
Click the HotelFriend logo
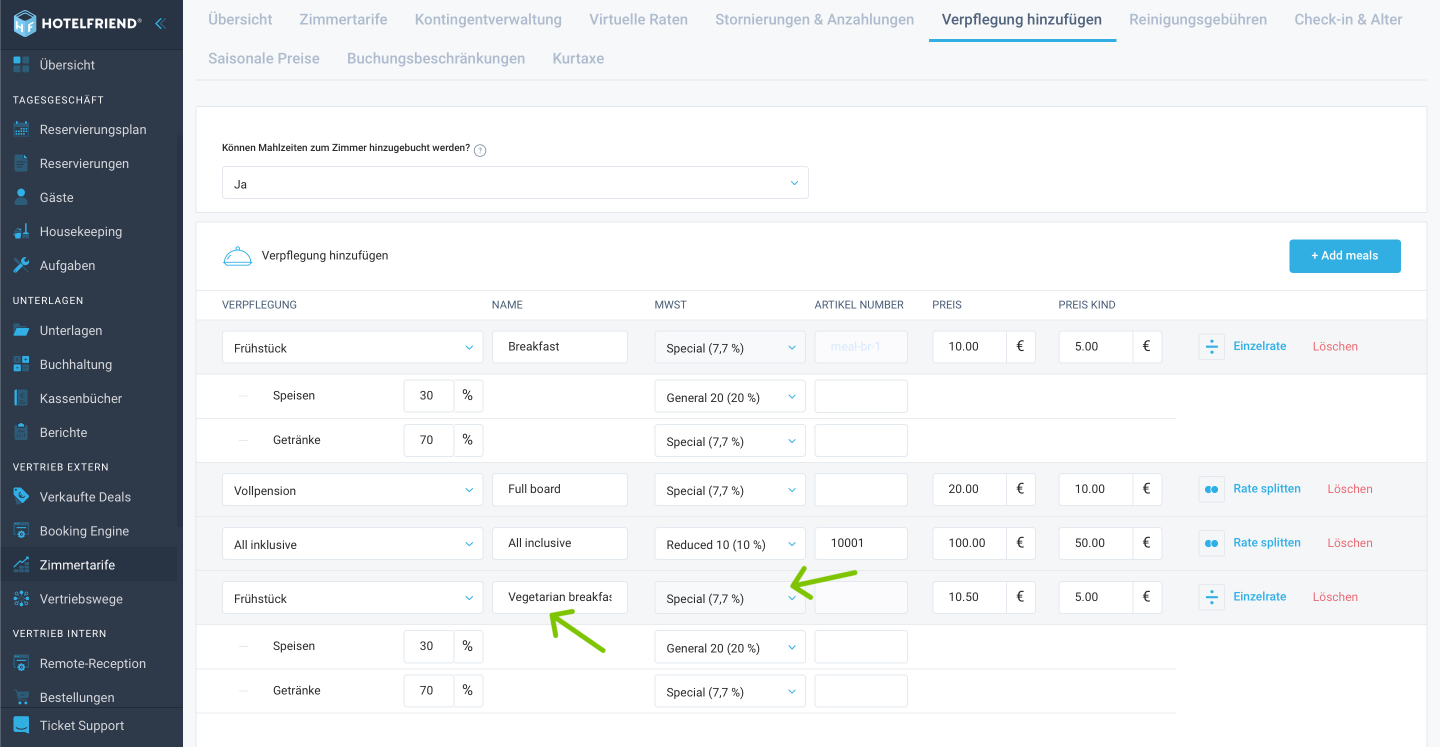77,22
